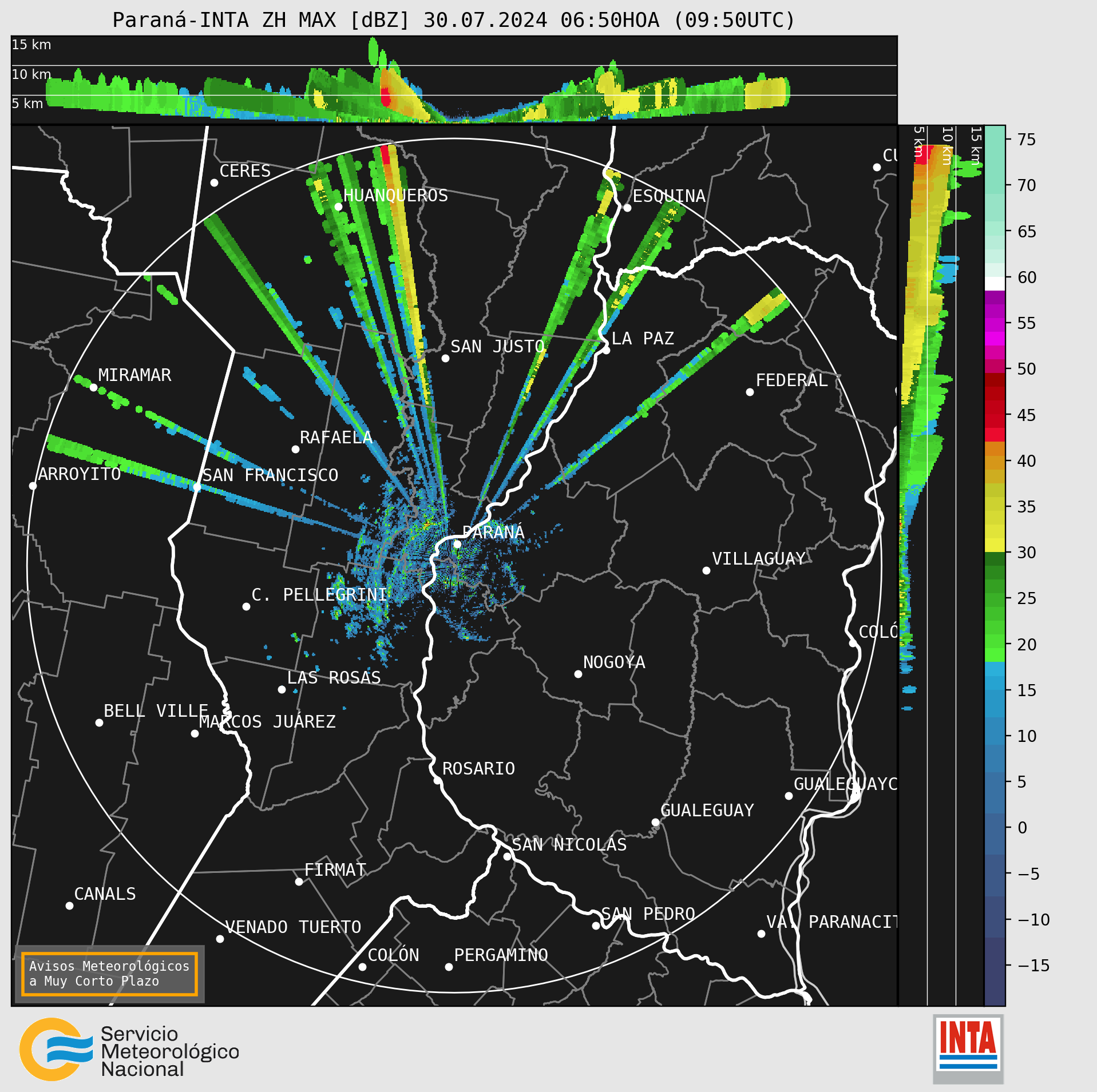Viewport: 1097px width, 1092px height.
Task: Click the MARCOS JUÁREZ label
Action: (x=267, y=722)
